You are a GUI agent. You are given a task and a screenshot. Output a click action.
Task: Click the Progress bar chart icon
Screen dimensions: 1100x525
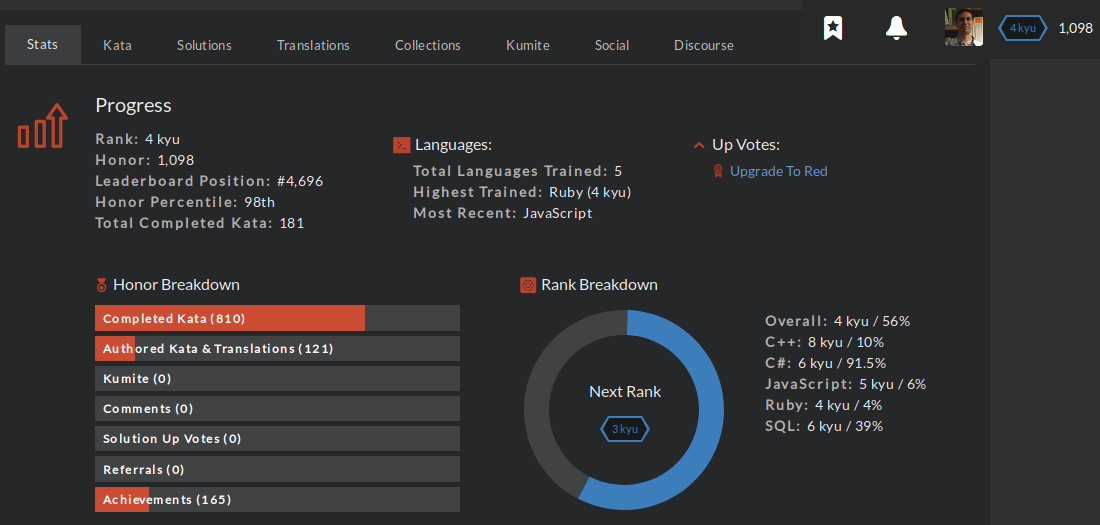click(42, 127)
